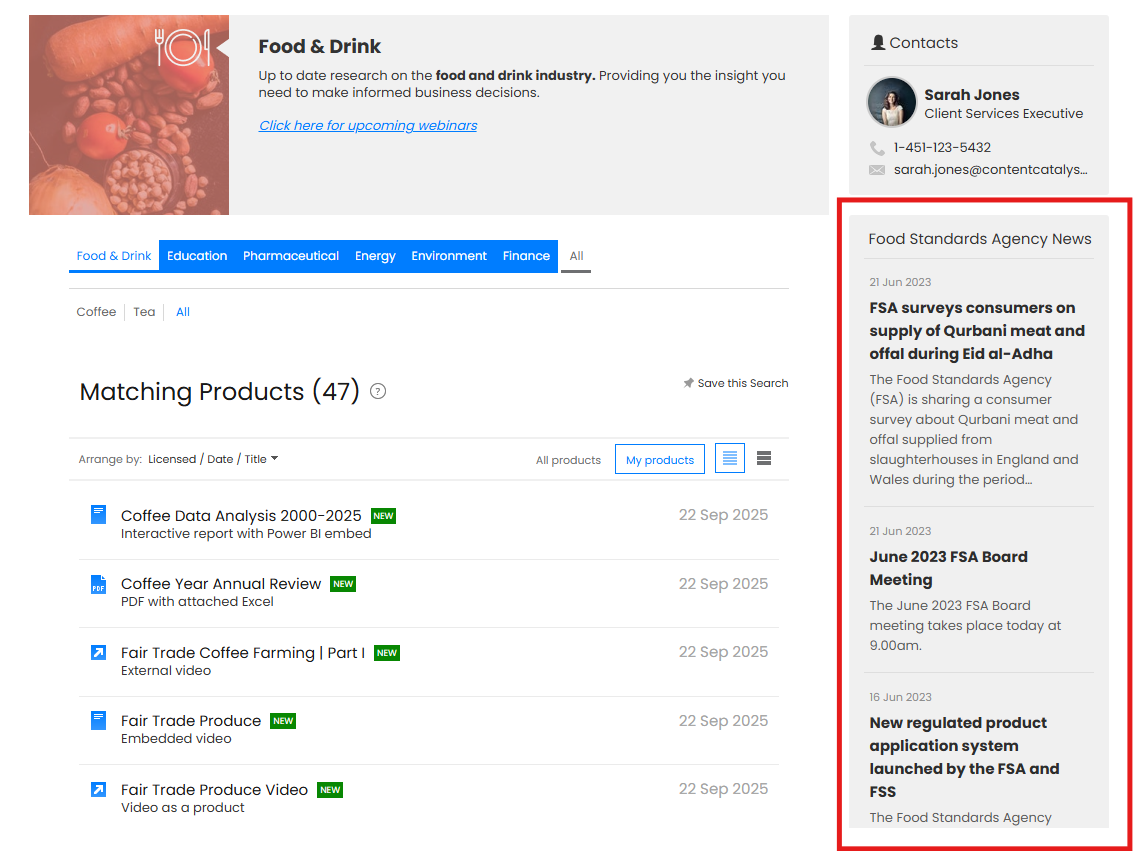Toggle the All products filter

click(x=568, y=460)
